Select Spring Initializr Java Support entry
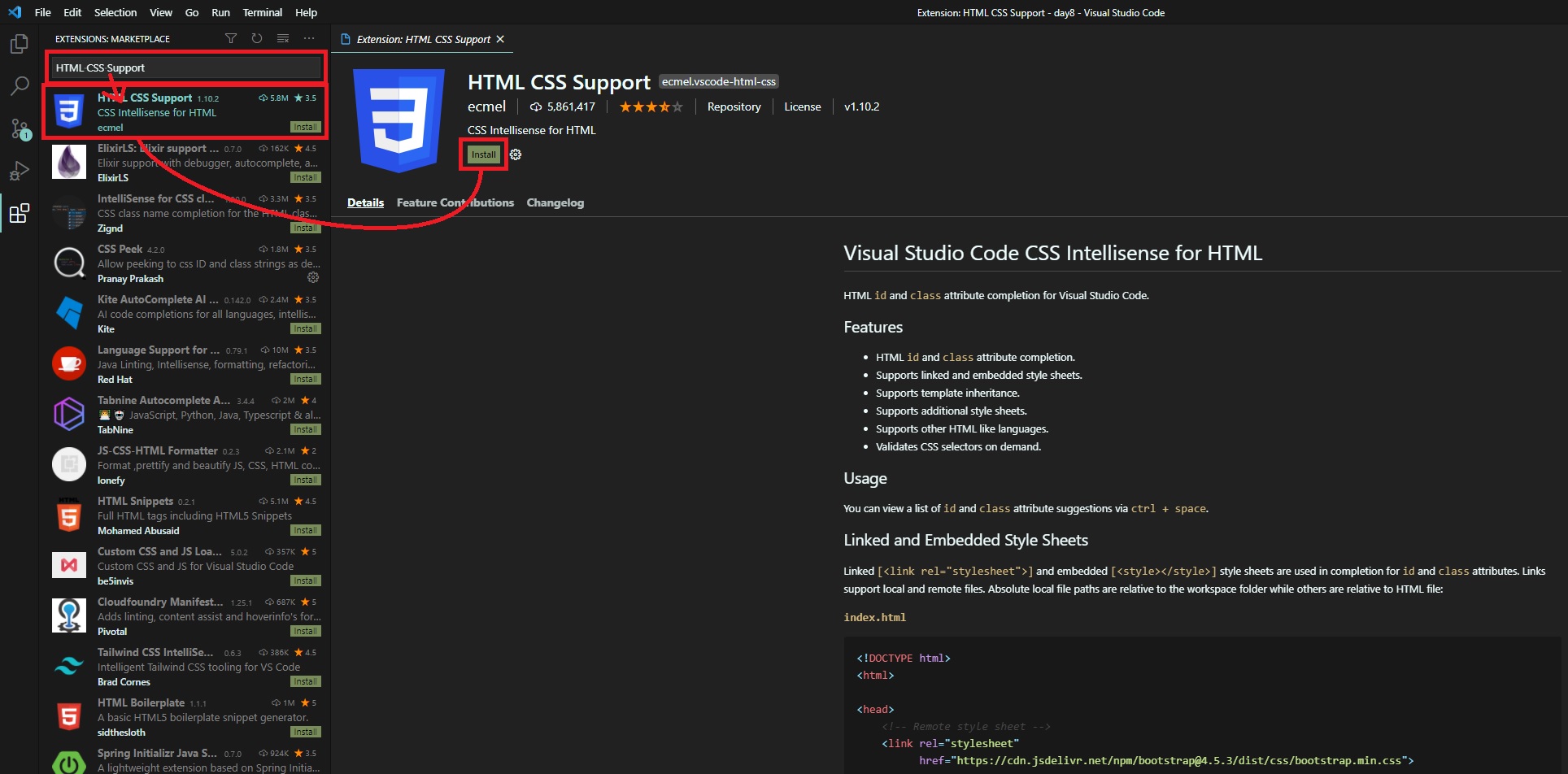The height and width of the screenshot is (774, 1568). click(186, 760)
